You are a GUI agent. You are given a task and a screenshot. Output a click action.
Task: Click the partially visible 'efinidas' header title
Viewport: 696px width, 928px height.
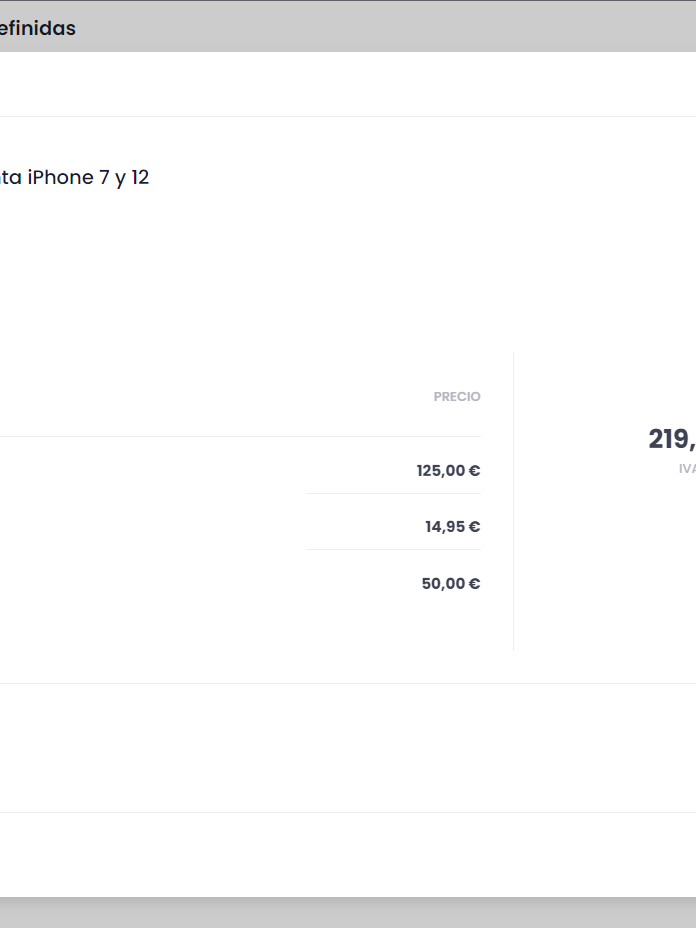coord(37,28)
